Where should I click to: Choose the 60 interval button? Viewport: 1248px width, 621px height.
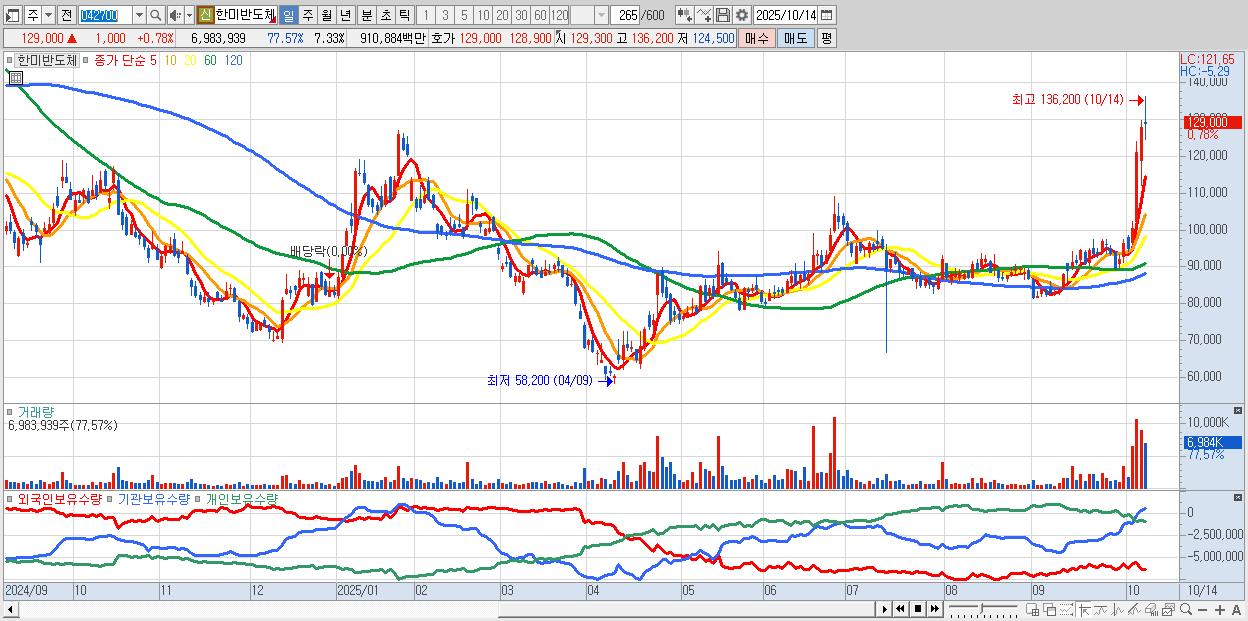coord(540,16)
